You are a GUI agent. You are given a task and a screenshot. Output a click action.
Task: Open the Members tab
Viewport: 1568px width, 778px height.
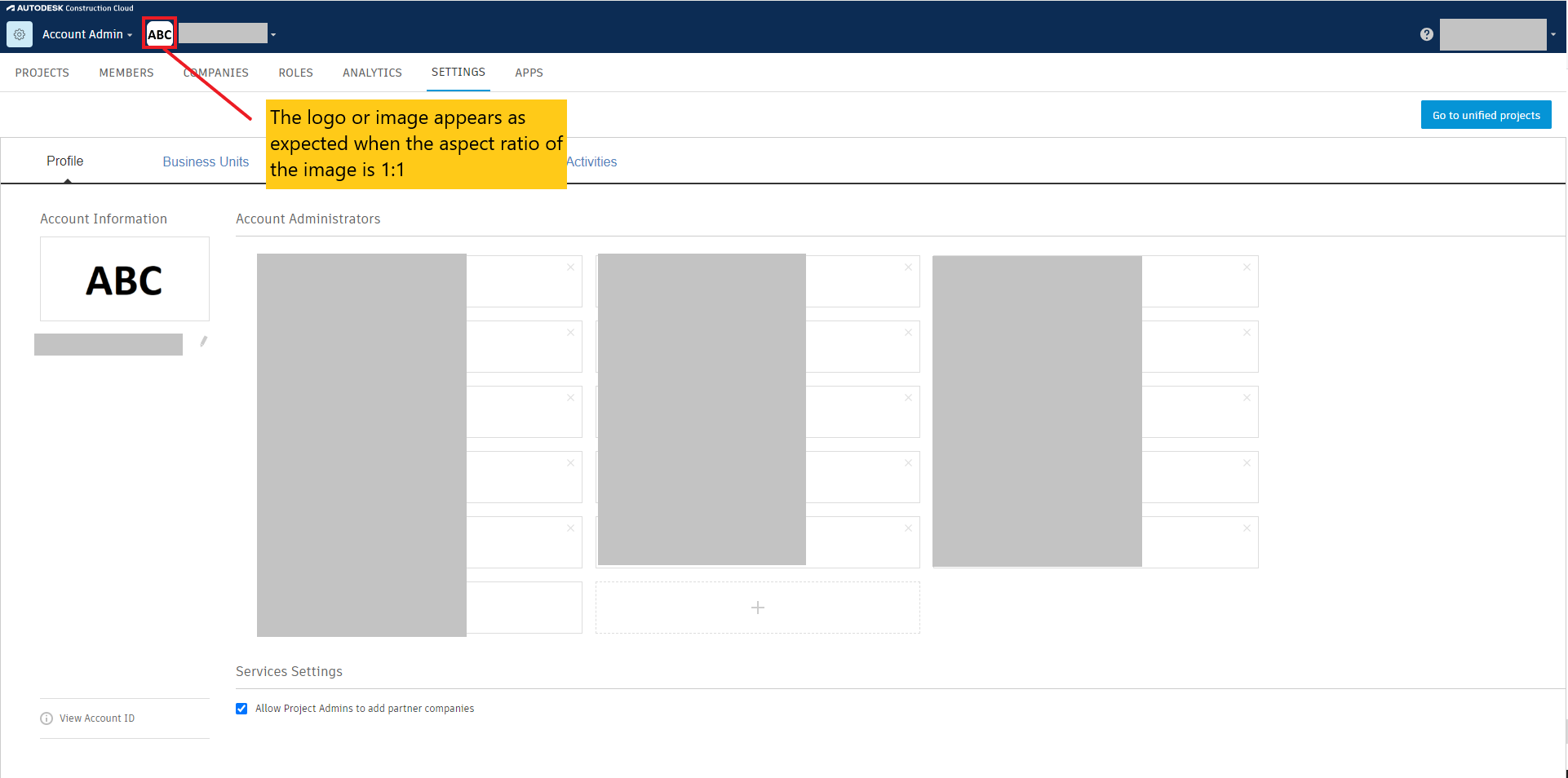[126, 73]
